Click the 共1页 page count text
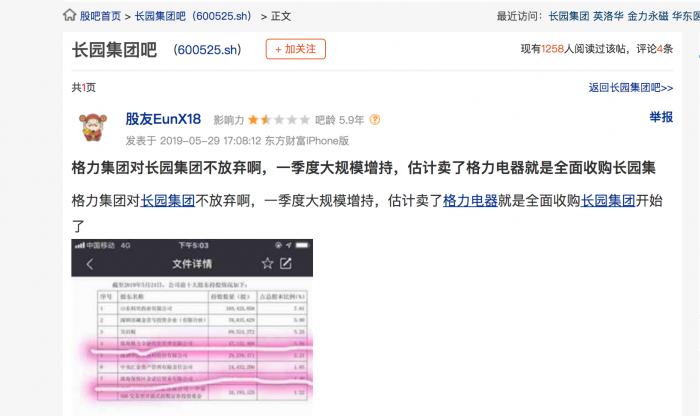The height and width of the screenshot is (416, 700). click(83, 87)
